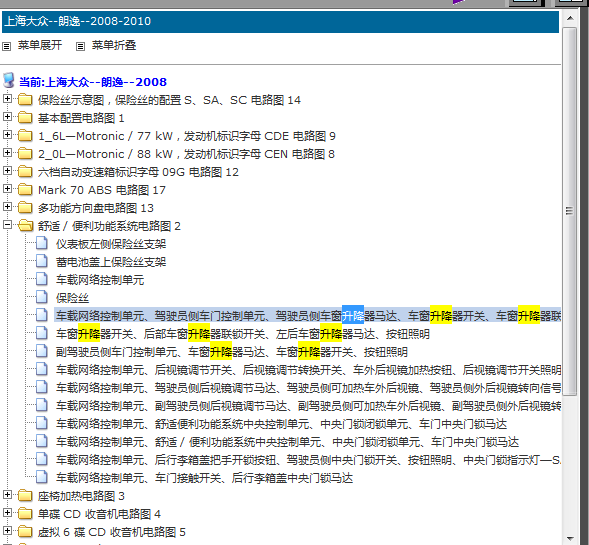Click the 菜单折叠 list icon
Viewport: 589px width, 545px height.
point(80,47)
